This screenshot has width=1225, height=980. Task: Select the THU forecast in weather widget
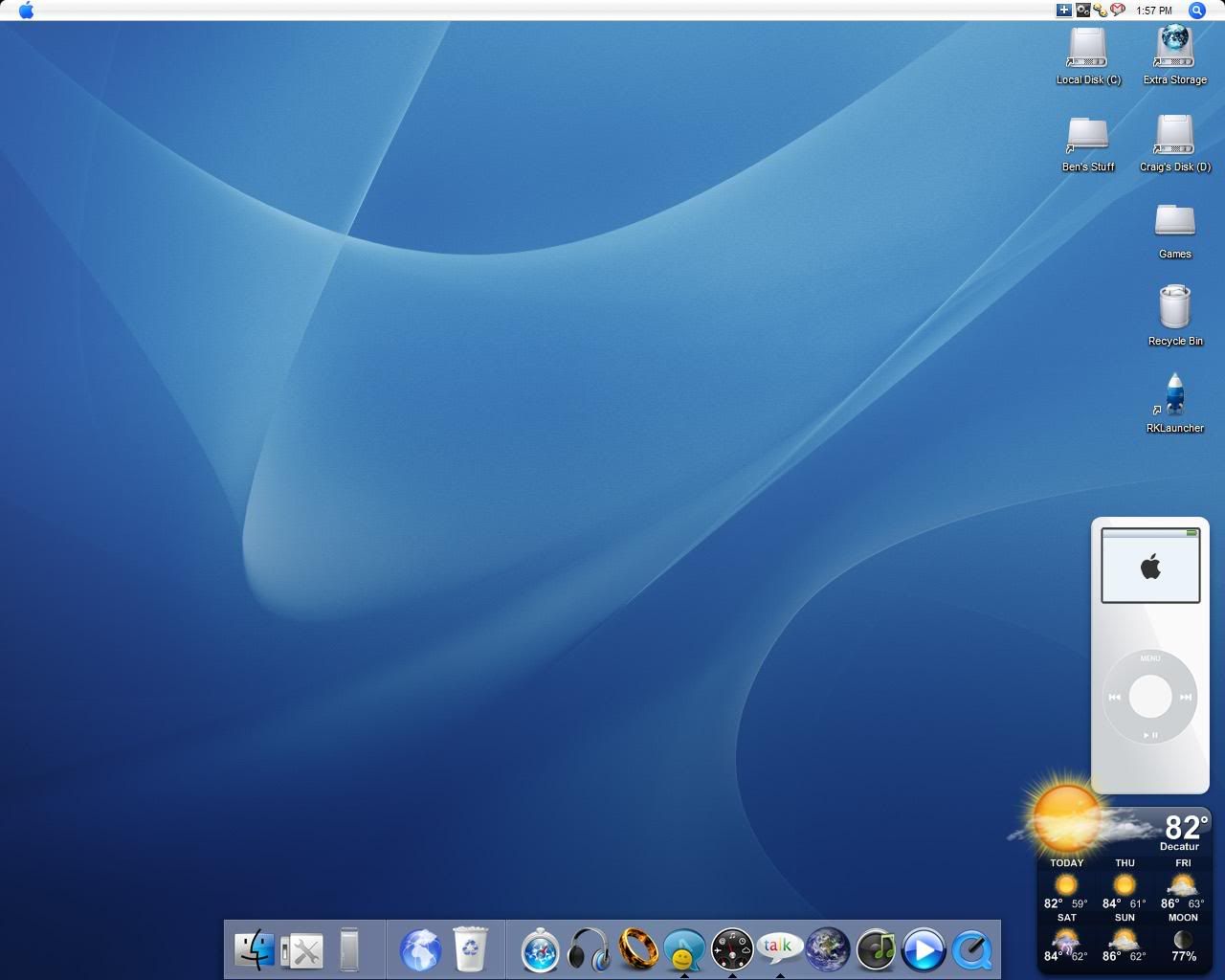(1125, 884)
